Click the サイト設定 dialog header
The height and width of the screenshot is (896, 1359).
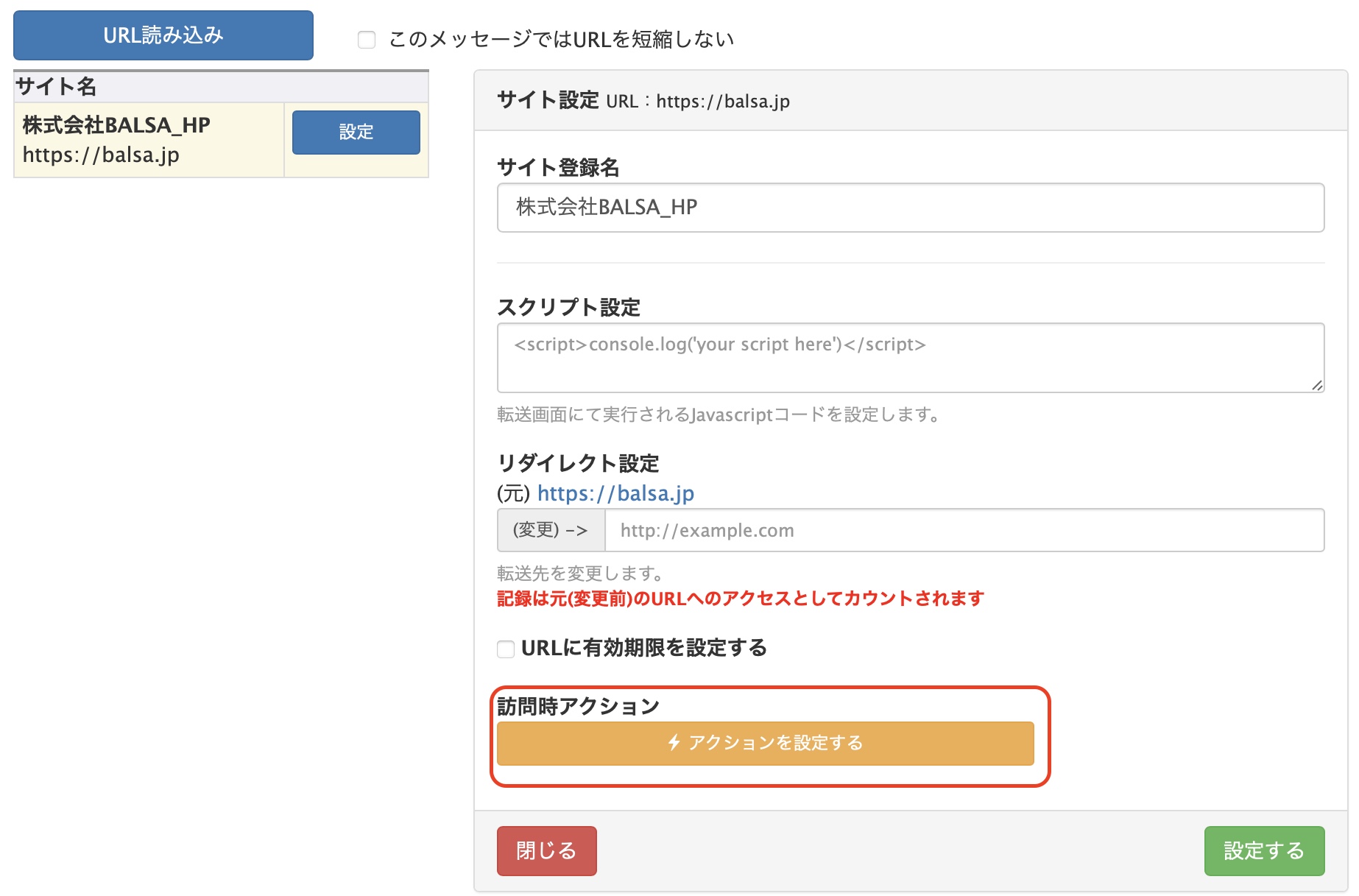tap(547, 100)
